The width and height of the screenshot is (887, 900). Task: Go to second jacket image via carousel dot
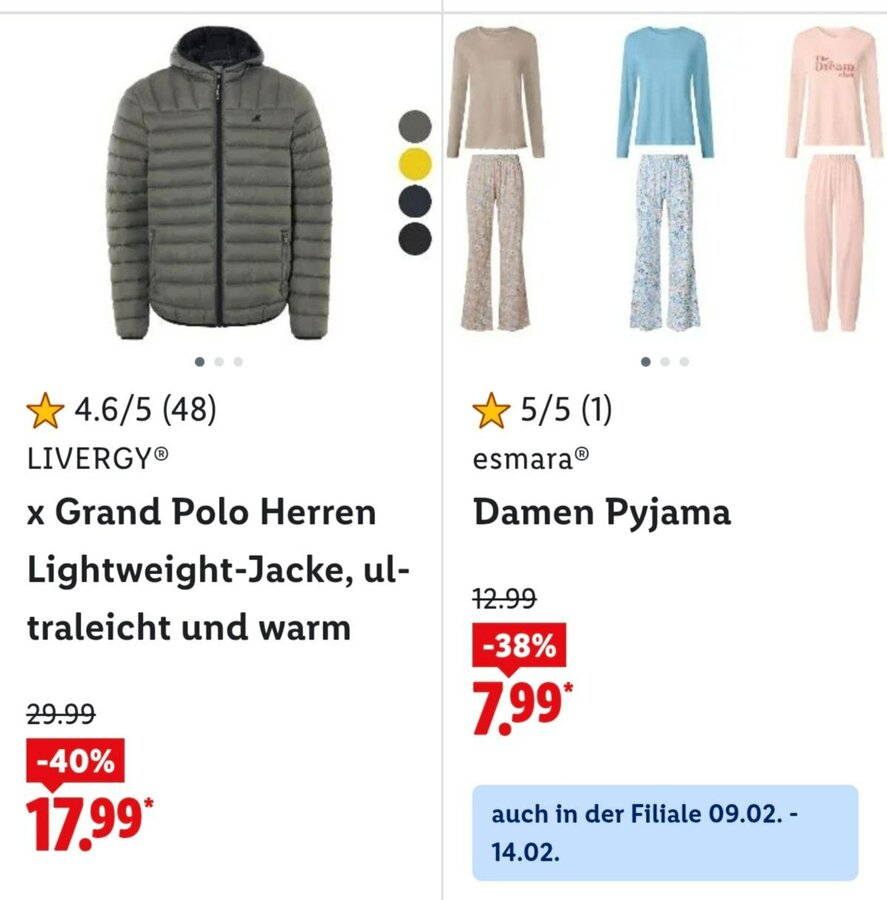(219, 362)
